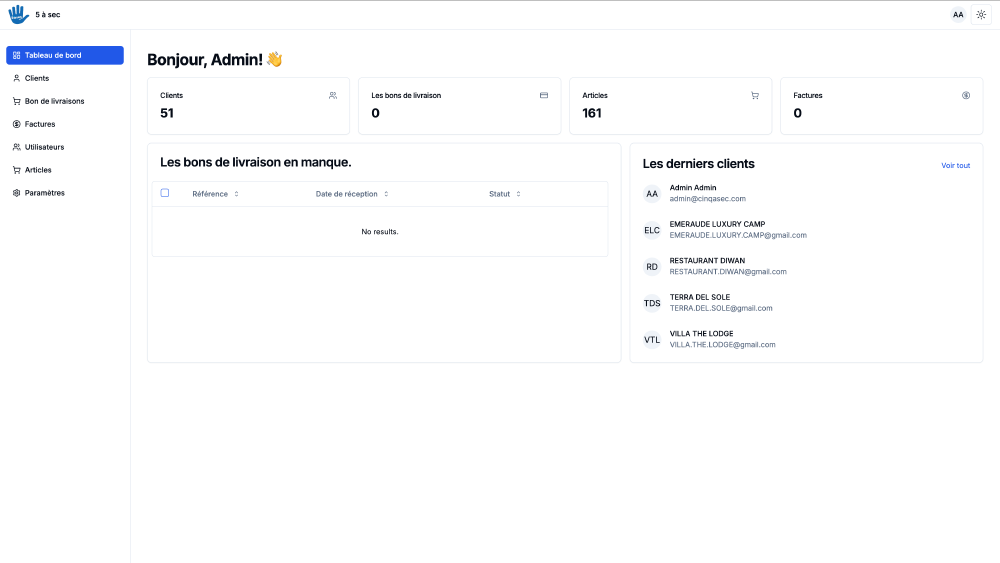Image resolution: width=1000 pixels, height=563 pixels.
Task: Select Tableau de bord sidebar button
Action: point(65,55)
